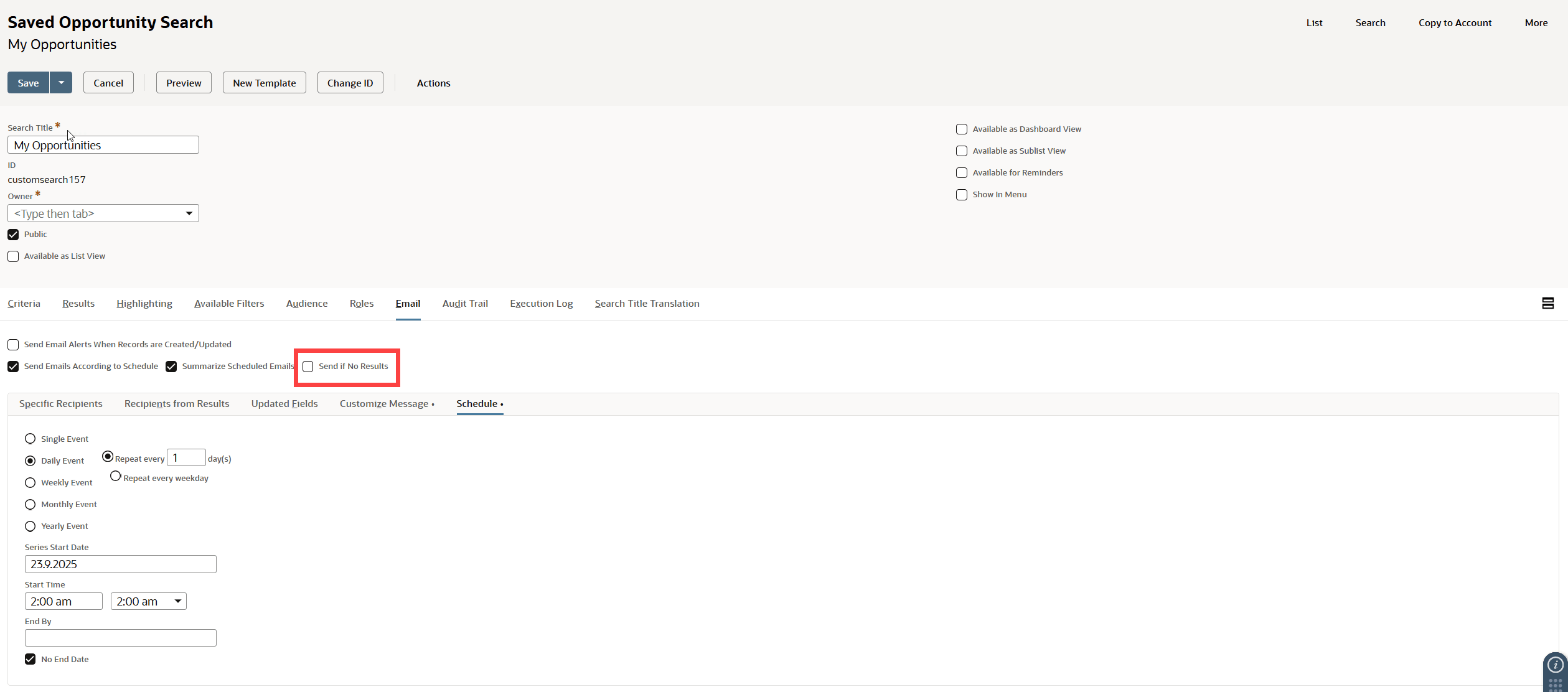Select the Email tab

click(x=408, y=304)
